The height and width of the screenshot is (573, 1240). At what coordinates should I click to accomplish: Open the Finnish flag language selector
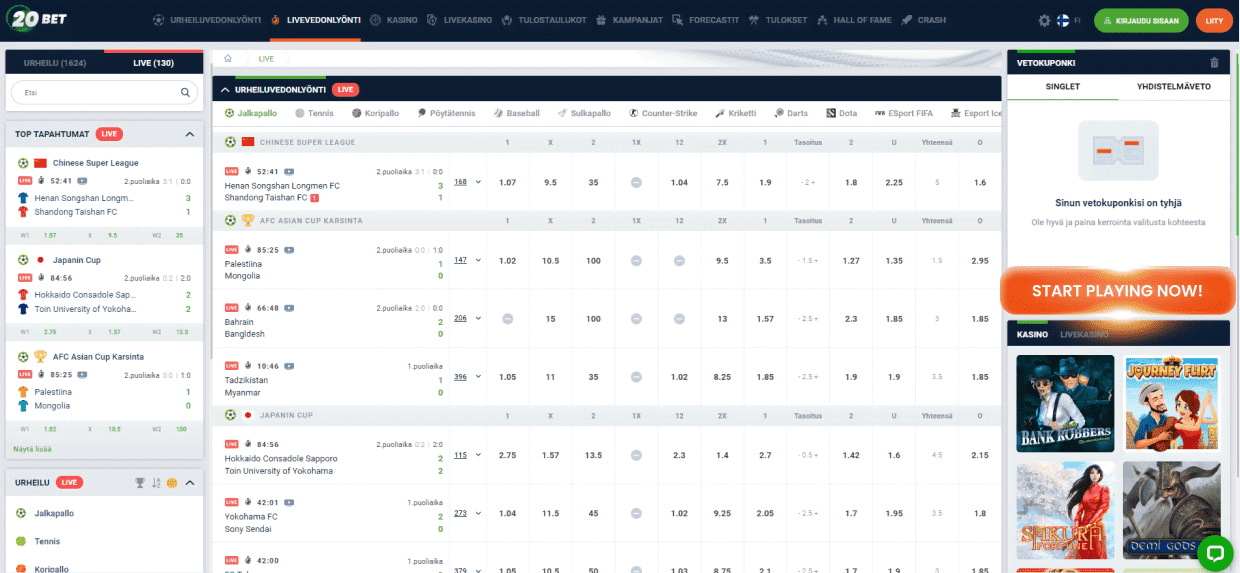1065,20
